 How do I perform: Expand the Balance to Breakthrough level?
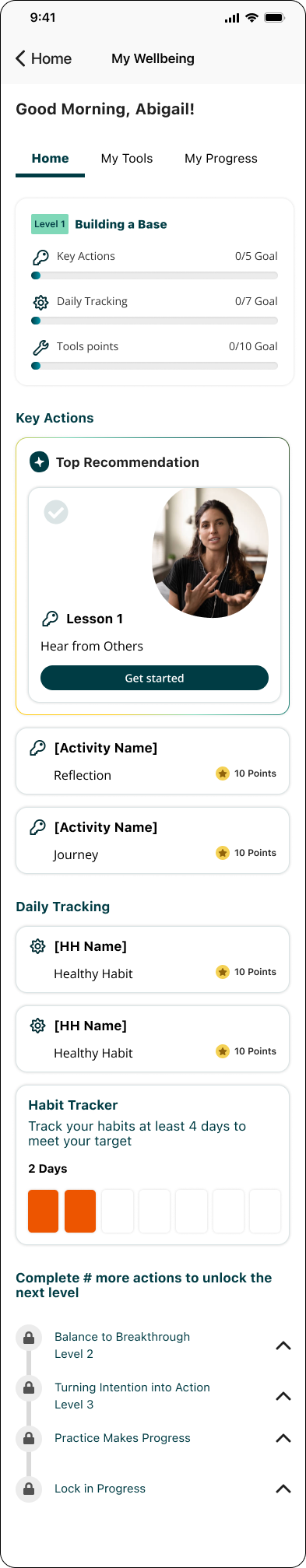[283, 1345]
